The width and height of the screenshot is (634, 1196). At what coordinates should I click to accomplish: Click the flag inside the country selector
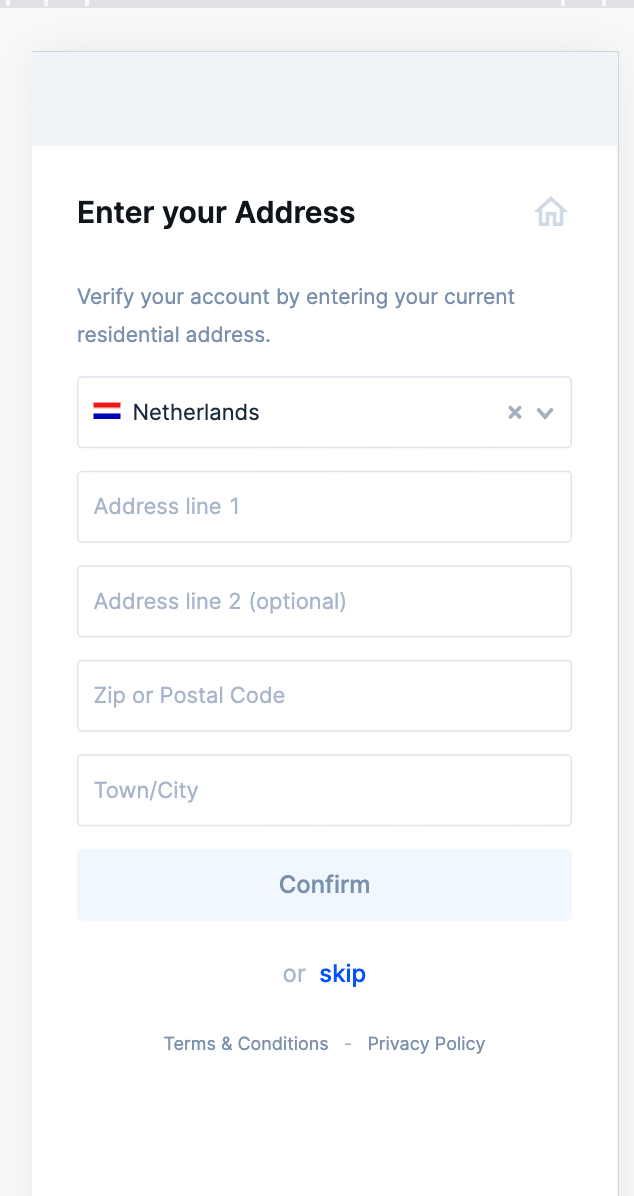pos(106,410)
